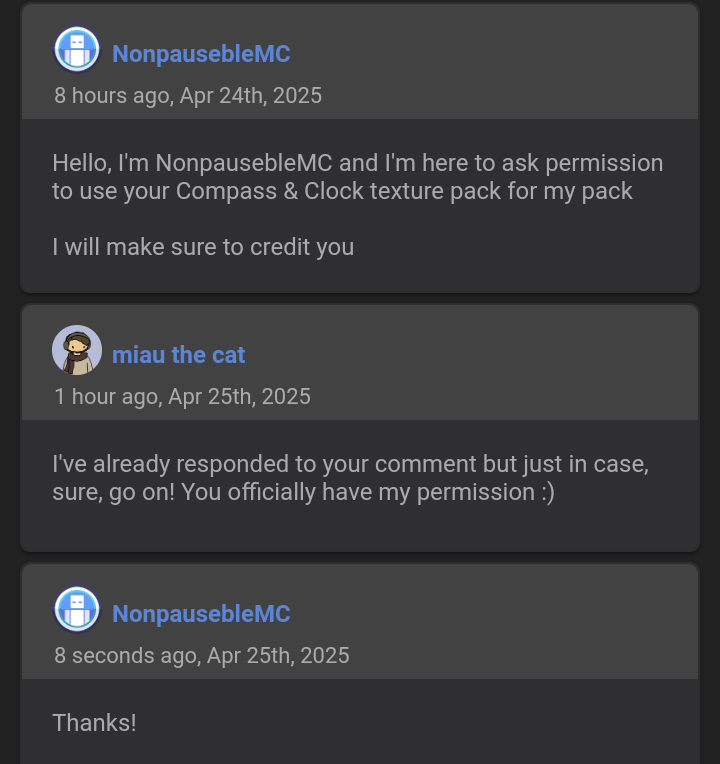Select NonpausebleMC username above the Thanks reply
The height and width of the screenshot is (764, 720).
pyautogui.click(x=201, y=613)
